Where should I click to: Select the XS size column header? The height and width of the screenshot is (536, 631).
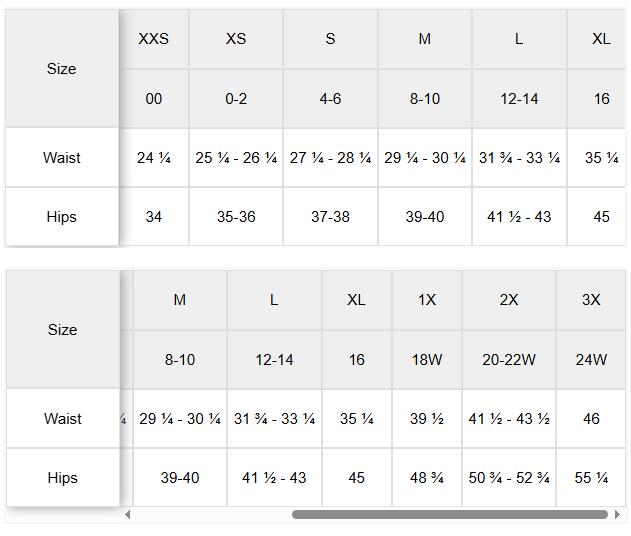236,39
